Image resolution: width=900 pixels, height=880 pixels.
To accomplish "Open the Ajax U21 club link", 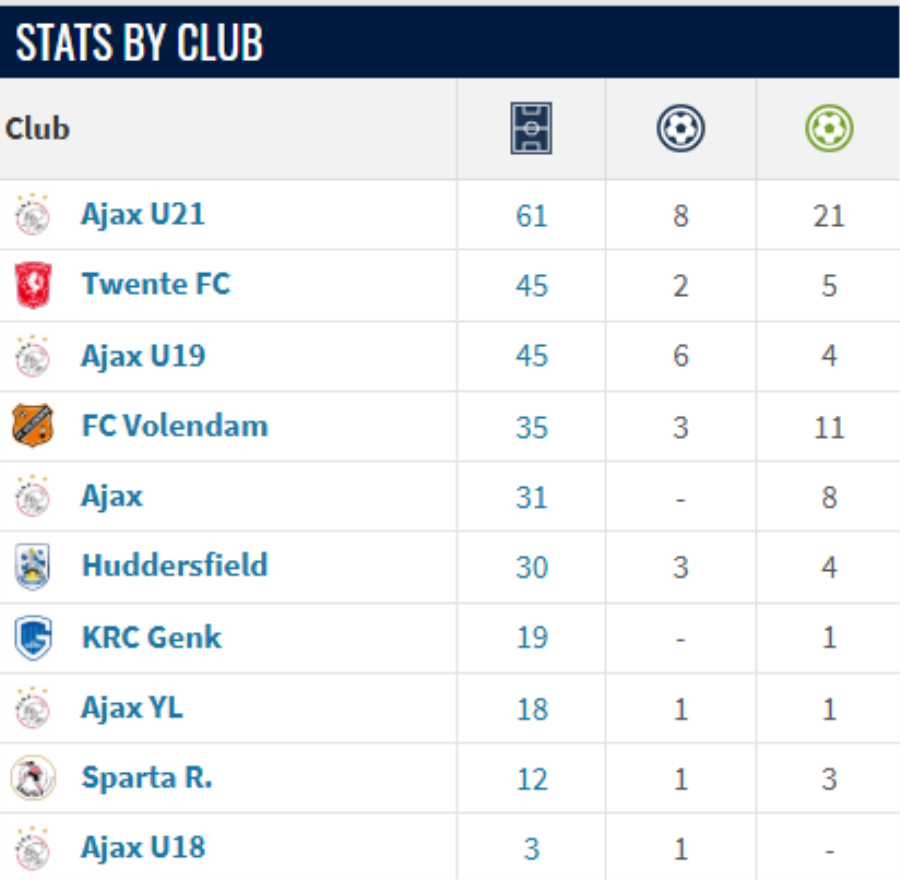I will pos(143,215).
